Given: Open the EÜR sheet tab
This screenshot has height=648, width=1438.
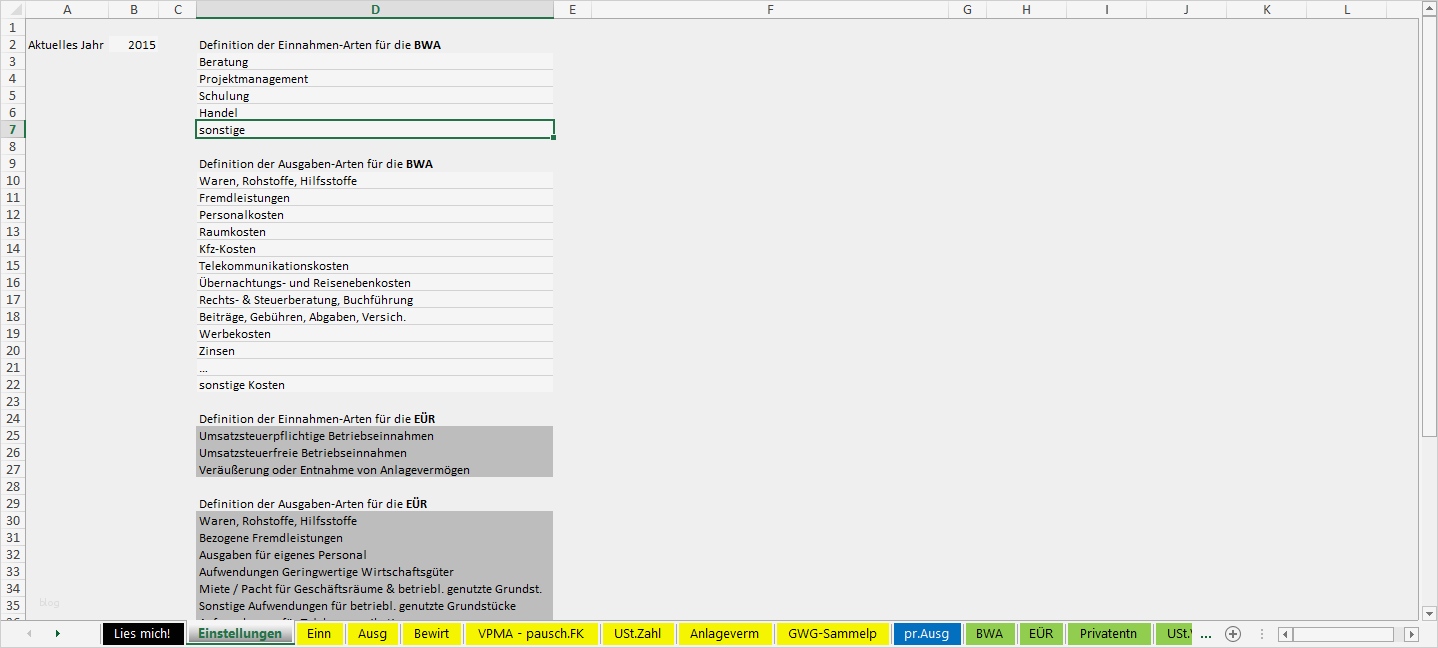Looking at the screenshot, I should point(1041,634).
